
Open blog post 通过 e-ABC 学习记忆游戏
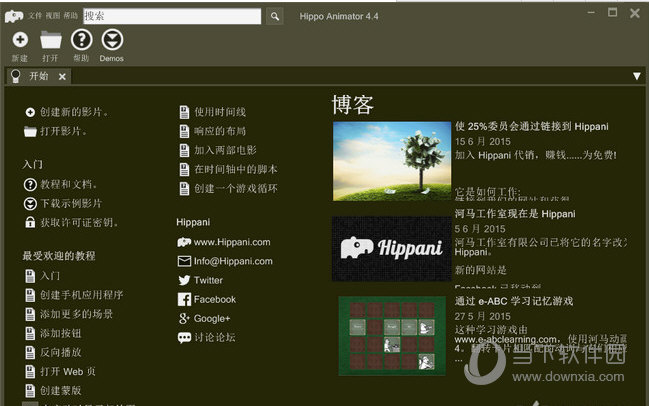coord(514,301)
